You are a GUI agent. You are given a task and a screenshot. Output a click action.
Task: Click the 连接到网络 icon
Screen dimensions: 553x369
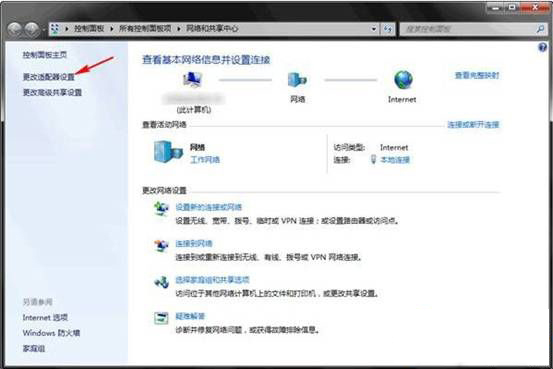point(161,245)
